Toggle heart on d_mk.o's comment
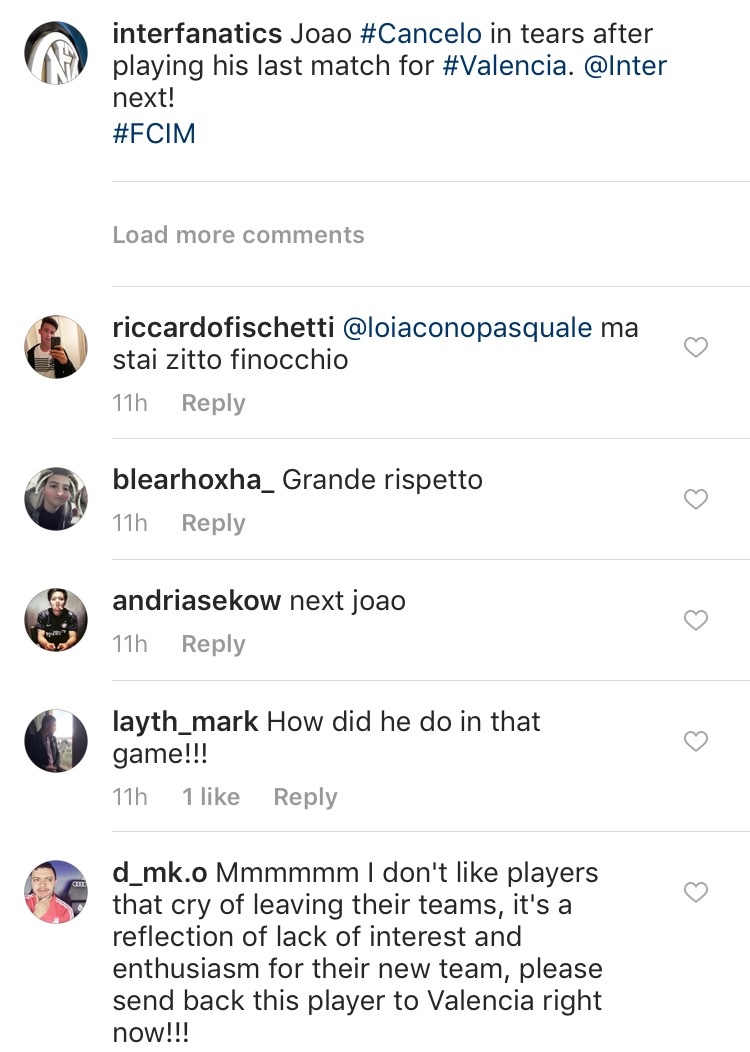Screen dimensions: 750x1052 pyautogui.click(x=695, y=892)
